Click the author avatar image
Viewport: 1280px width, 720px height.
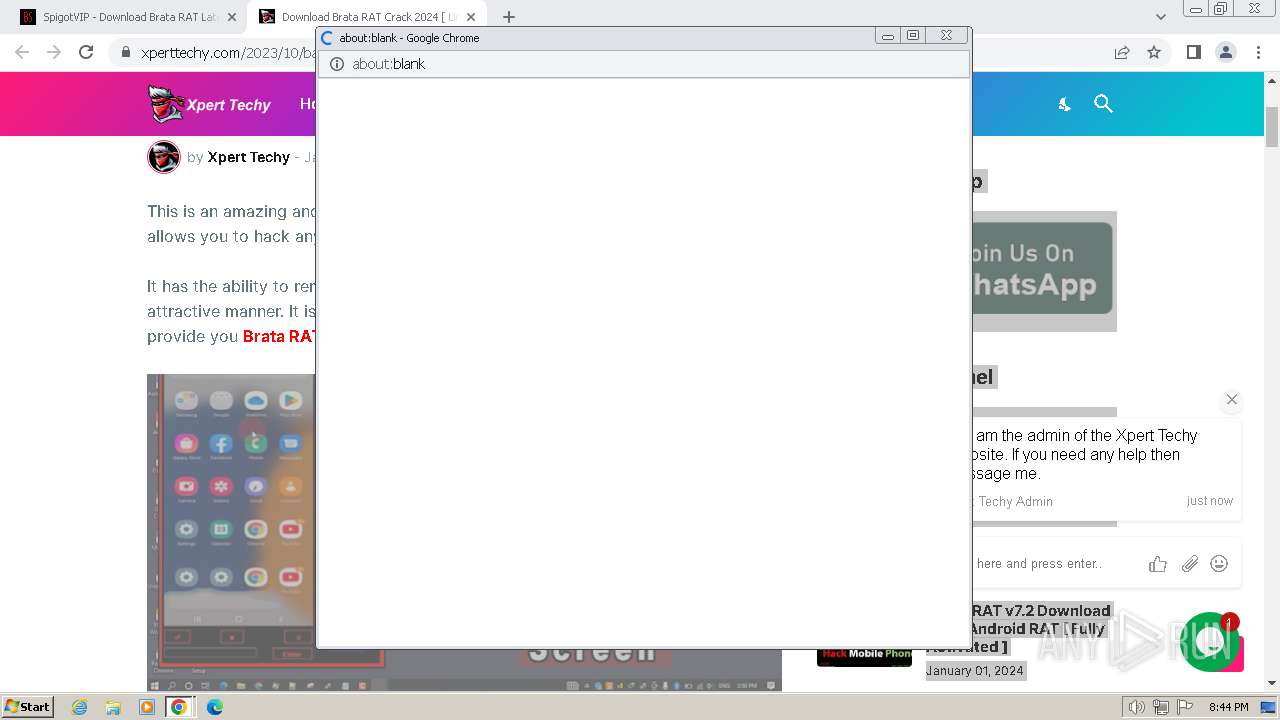click(164, 157)
